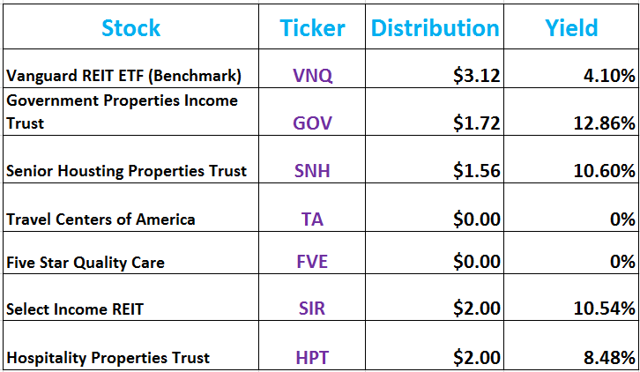Select the 12.86% yield cell
The width and height of the screenshot is (640, 372).
point(571,111)
